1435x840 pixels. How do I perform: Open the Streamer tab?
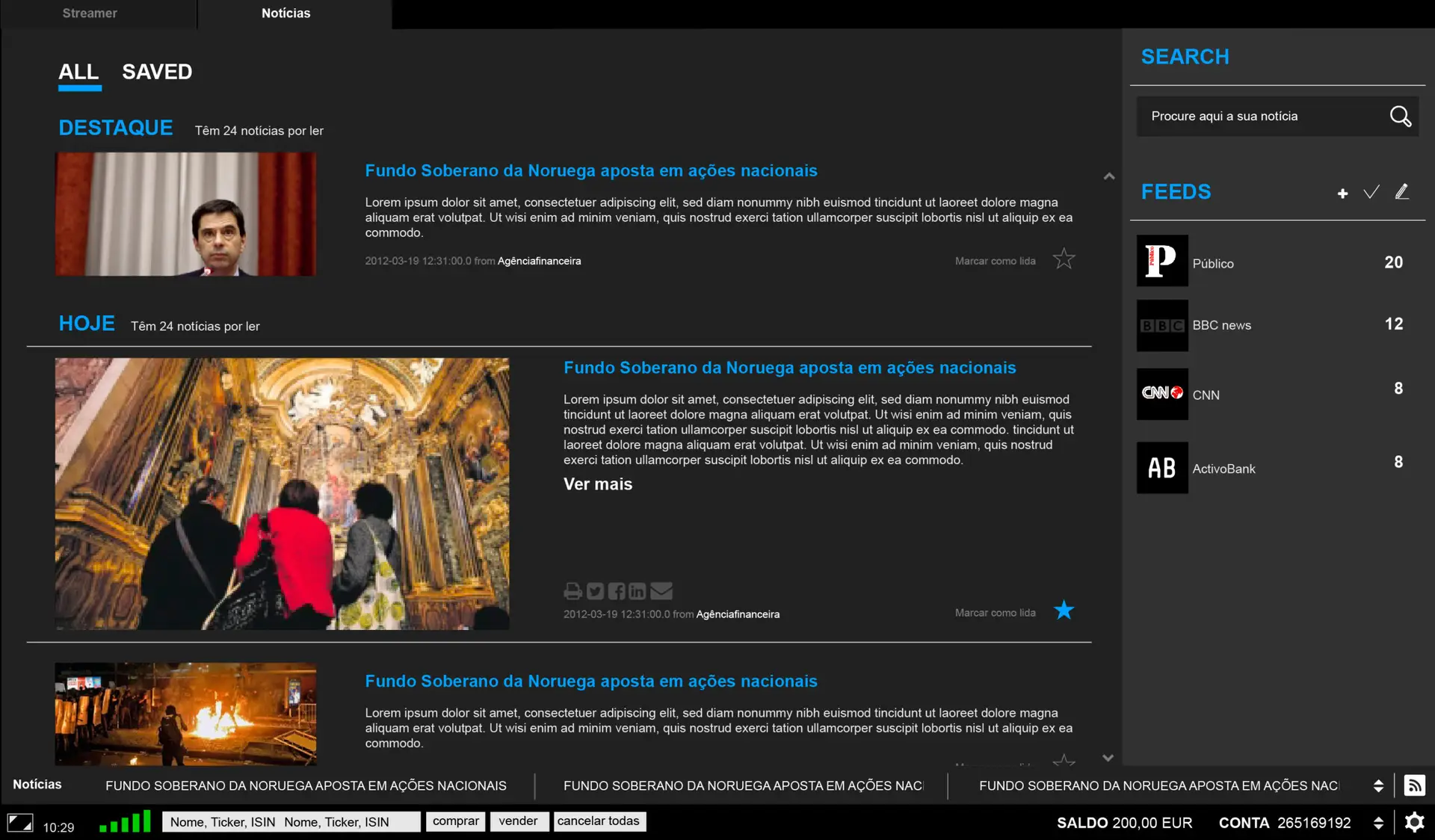click(90, 13)
